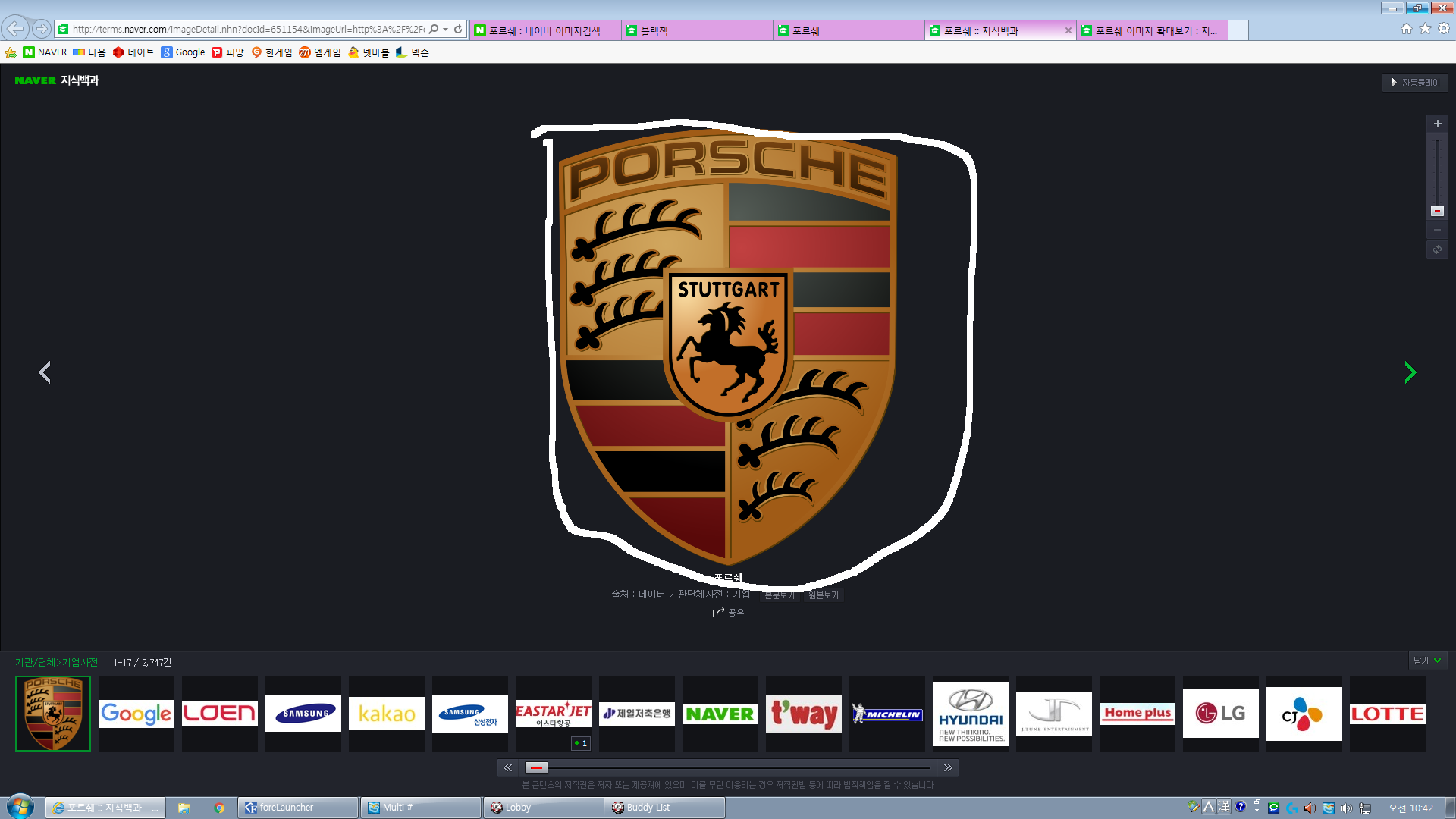This screenshot has width=1456, height=819.
Task: Zoom in with the plus button
Action: 1437,124
